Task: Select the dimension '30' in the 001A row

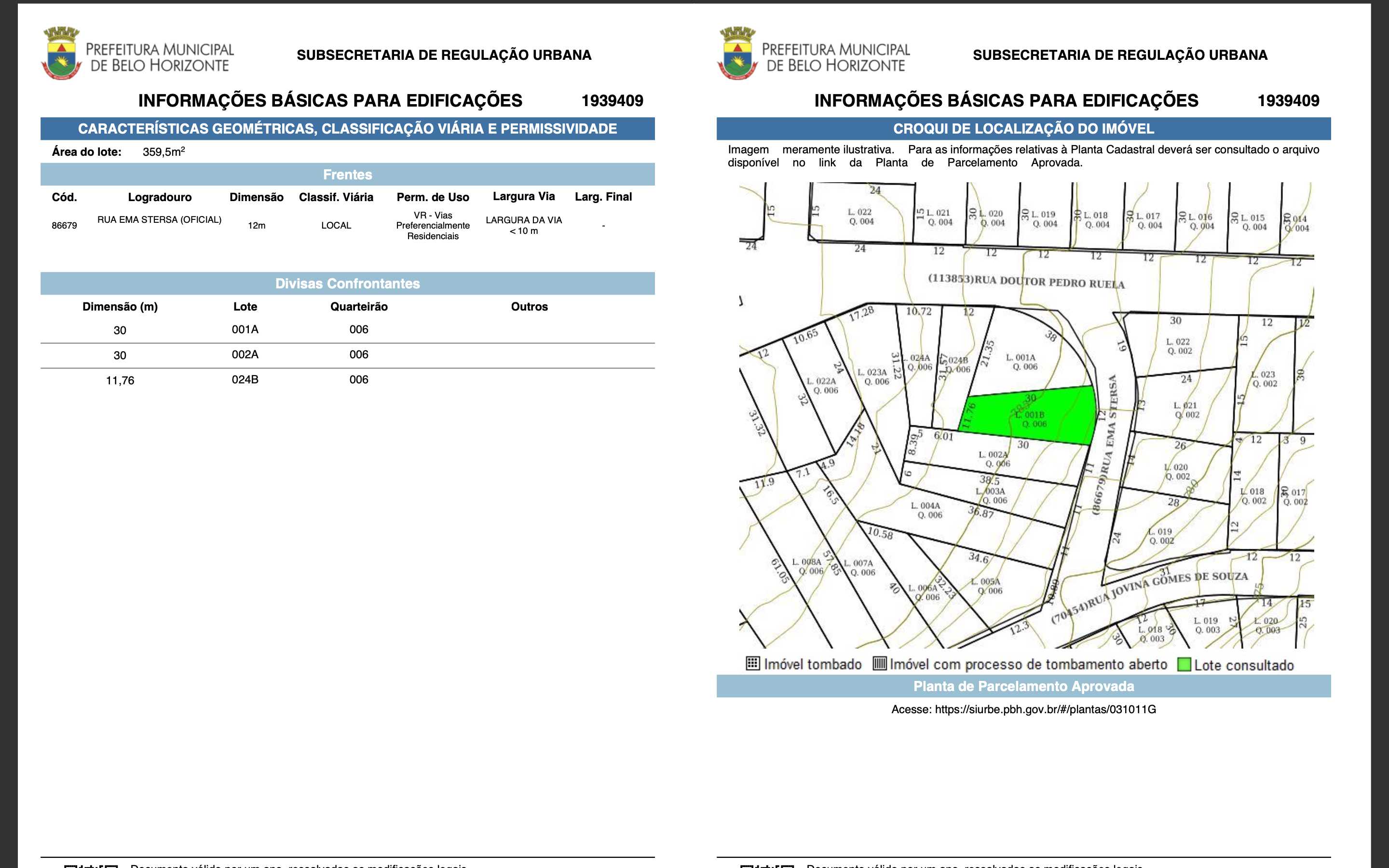Action: (x=120, y=330)
